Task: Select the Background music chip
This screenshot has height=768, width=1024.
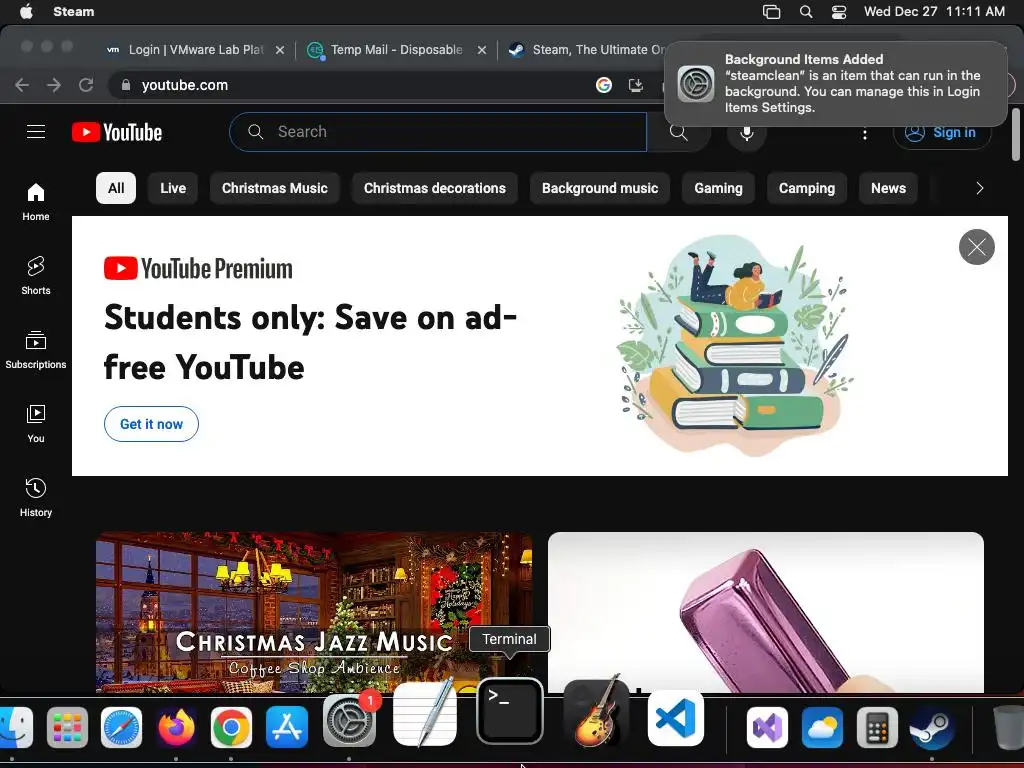Action: coord(600,188)
